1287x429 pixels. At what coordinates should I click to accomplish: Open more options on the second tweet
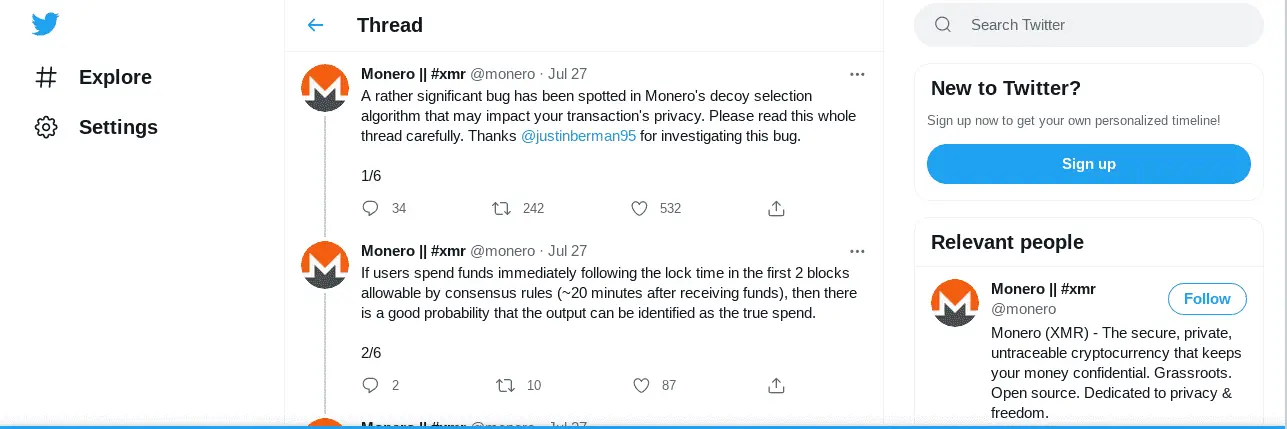point(857,251)
